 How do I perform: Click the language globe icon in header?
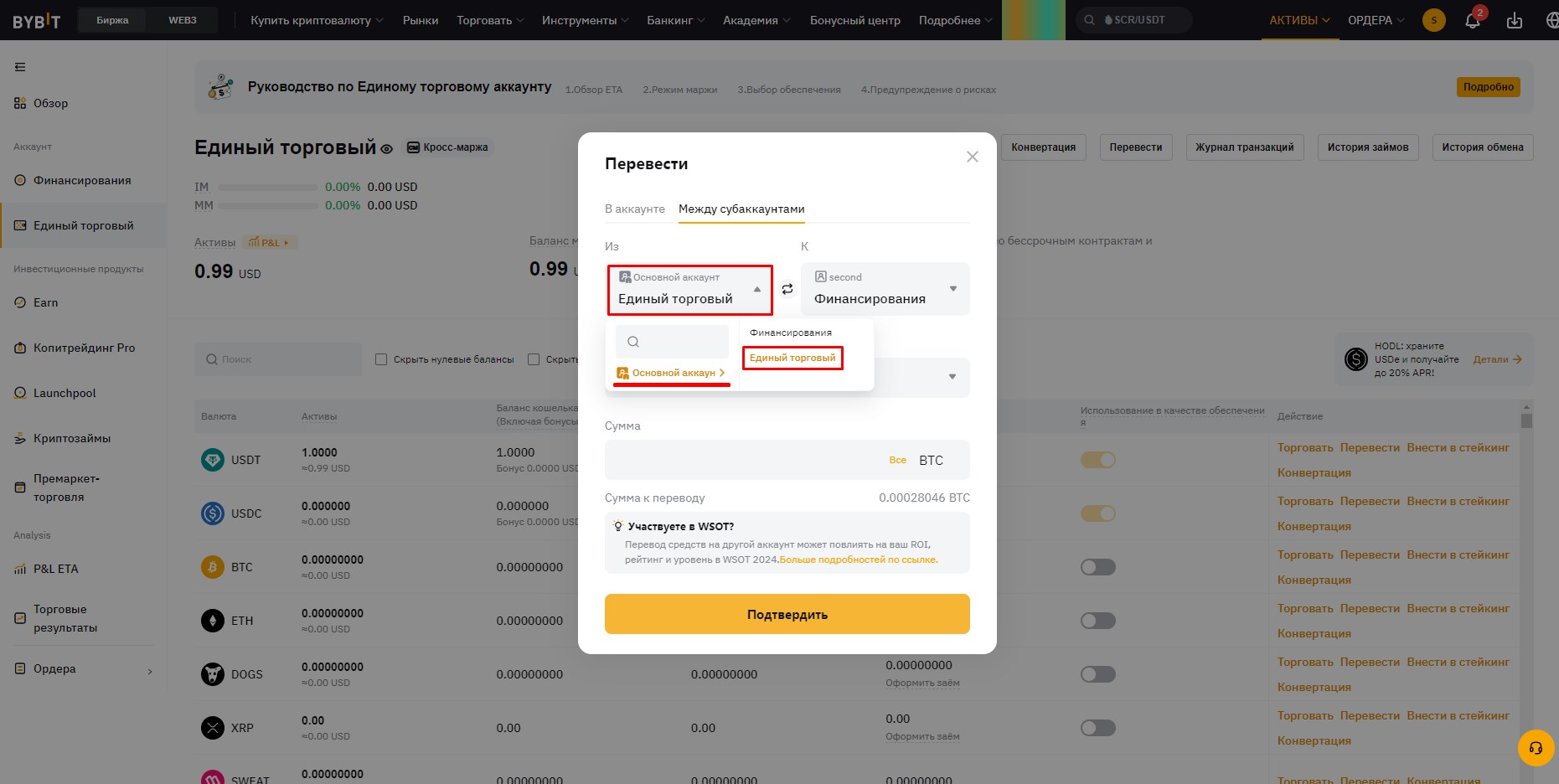pyautogui.click(x=1551, y=20)
